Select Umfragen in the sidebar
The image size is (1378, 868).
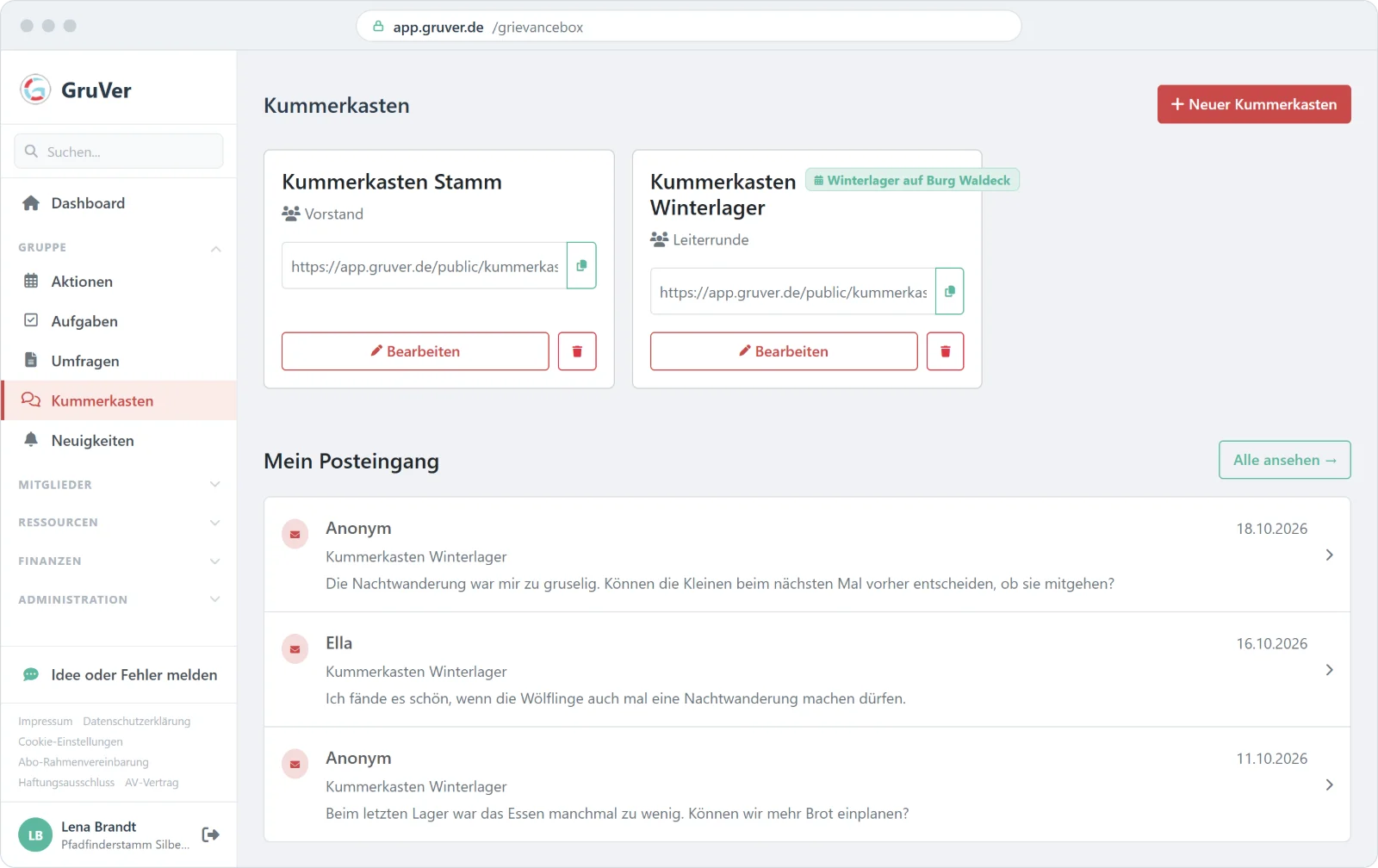(119, 361)
